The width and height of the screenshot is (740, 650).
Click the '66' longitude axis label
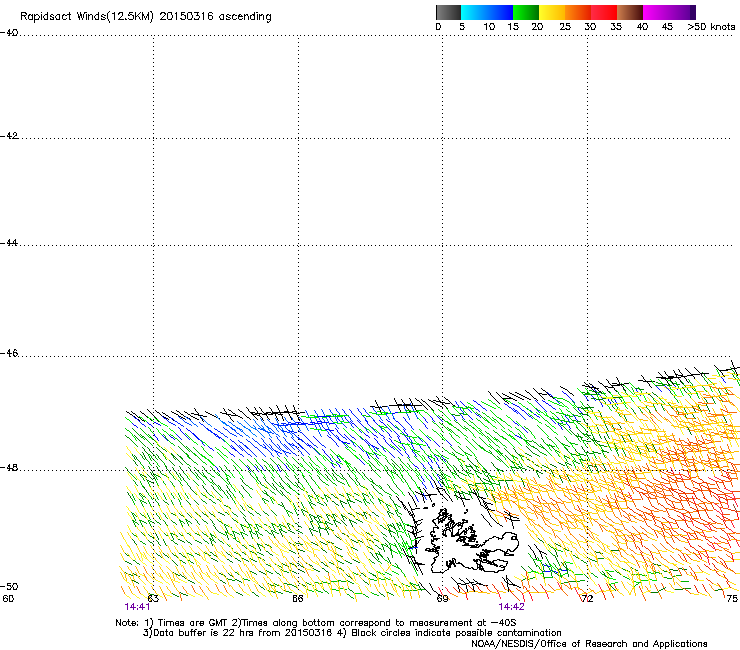pos(297,599)
